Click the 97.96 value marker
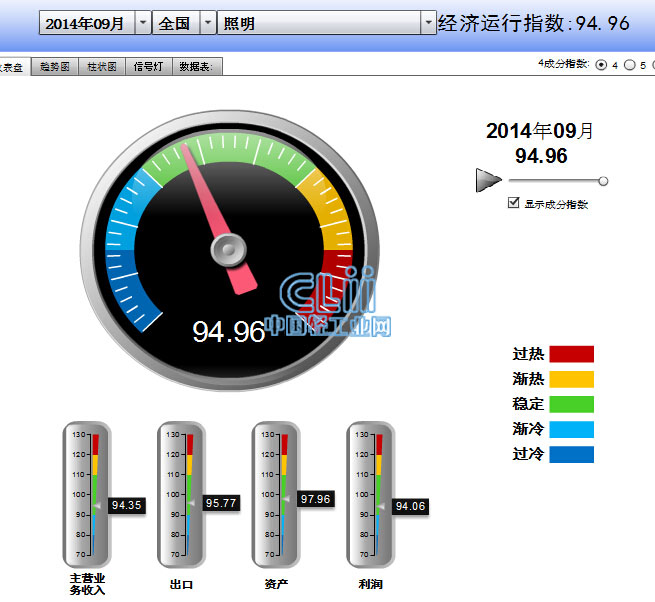The image size is (655, 602). [x=315, y=498]
